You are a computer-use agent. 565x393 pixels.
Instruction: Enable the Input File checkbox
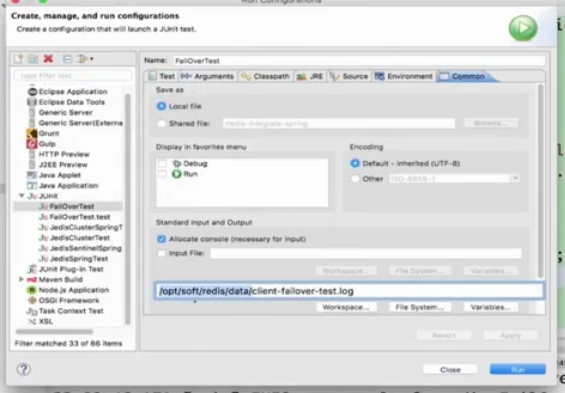coord(161,253)
